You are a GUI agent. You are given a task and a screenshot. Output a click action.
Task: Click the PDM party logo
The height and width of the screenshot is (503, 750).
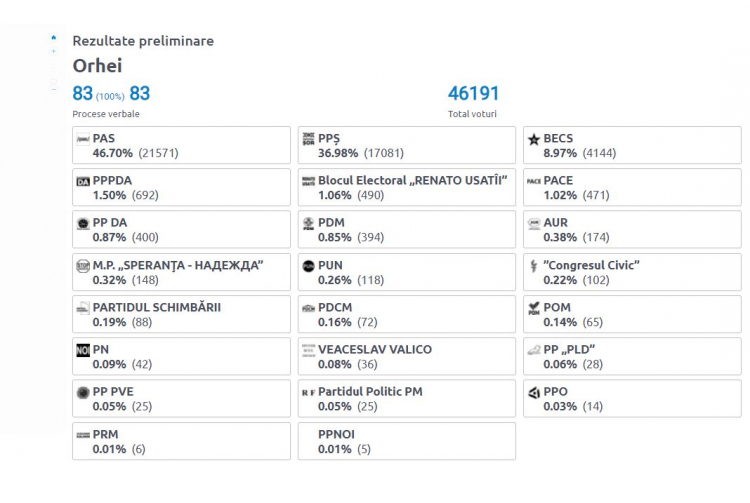click(309, 224)
